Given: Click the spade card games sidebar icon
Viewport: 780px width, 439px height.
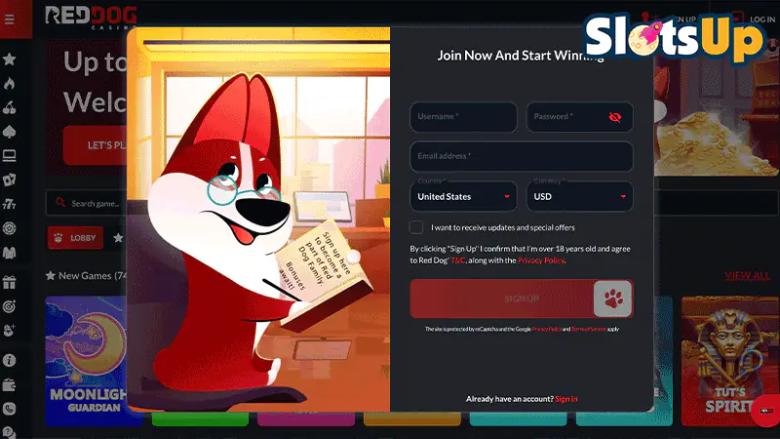Looking at the screenshot, I should [10, 132].
